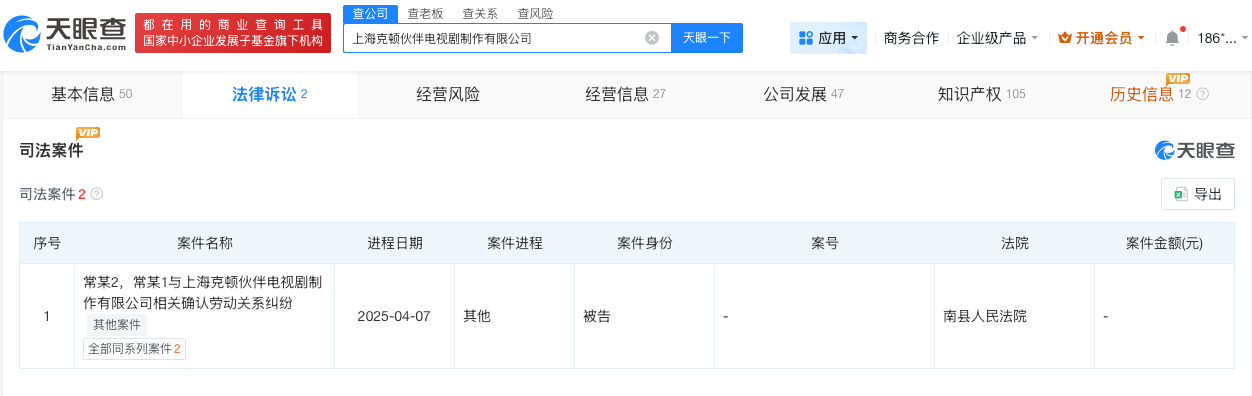Click the 案件名称 column header
The image size is (1252, 396).
pos(204,243)
